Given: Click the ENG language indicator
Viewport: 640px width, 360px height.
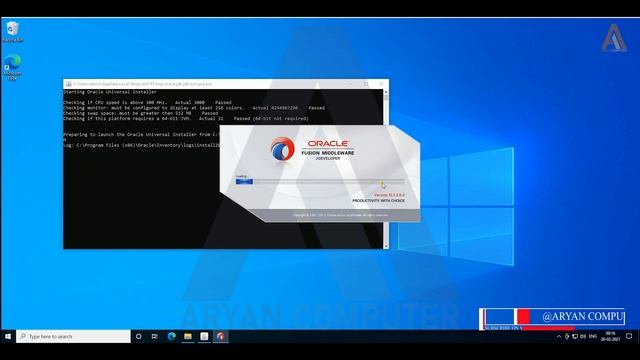Looking at the screenshot, I should (593, 336).
